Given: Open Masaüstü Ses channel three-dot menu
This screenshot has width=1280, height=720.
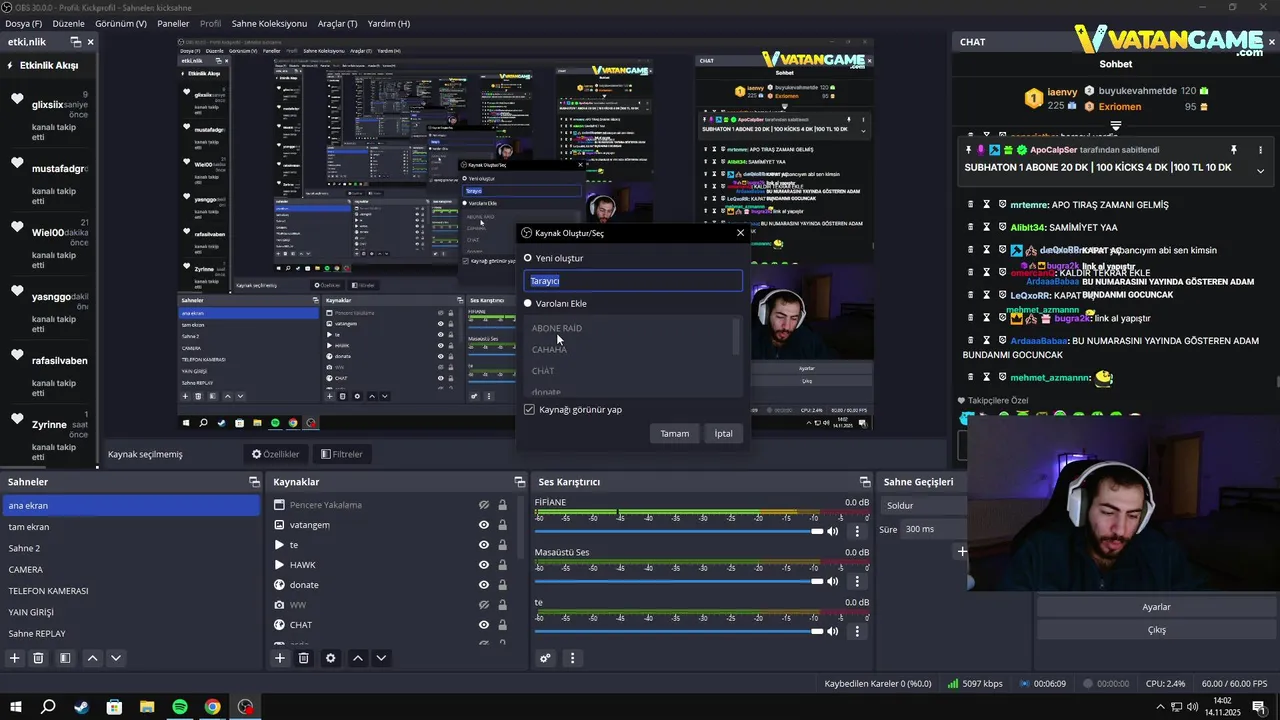Looking at the screenshot, I should click(857, 582).
